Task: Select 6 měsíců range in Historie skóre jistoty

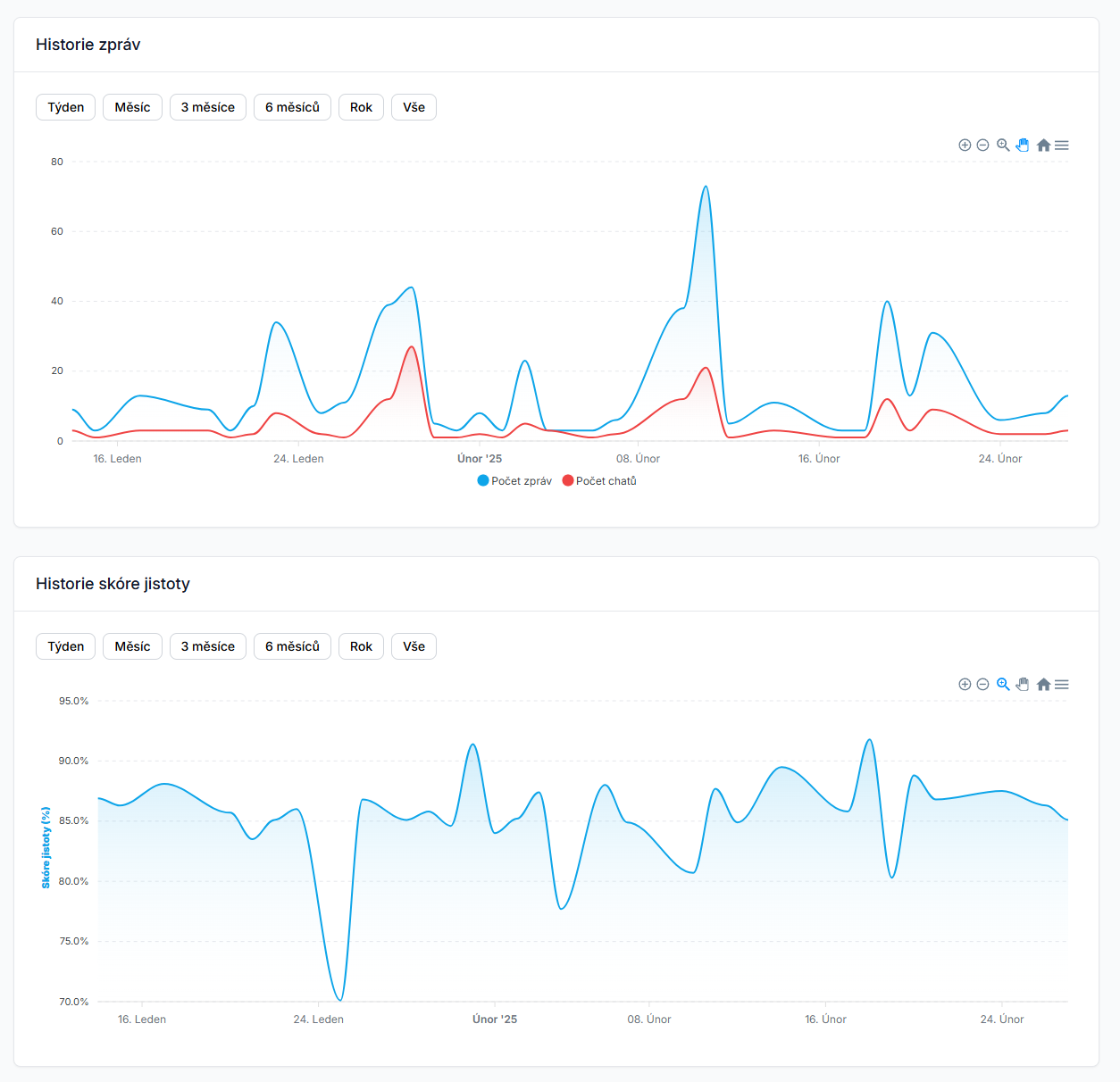Action: (x=292, y=646)
